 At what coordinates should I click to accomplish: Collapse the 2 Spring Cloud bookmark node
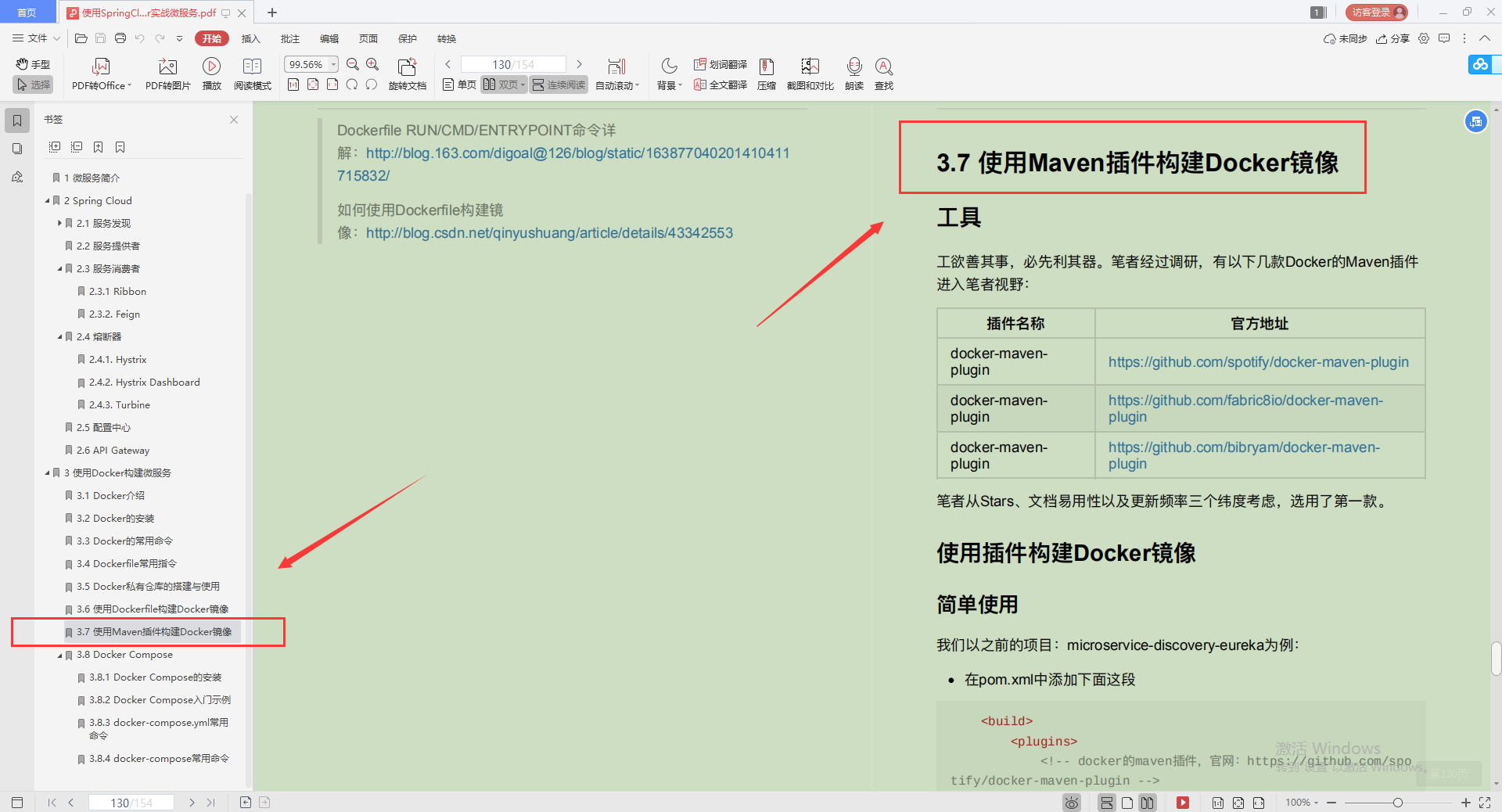pyautogui.click(x=48, y=200)
